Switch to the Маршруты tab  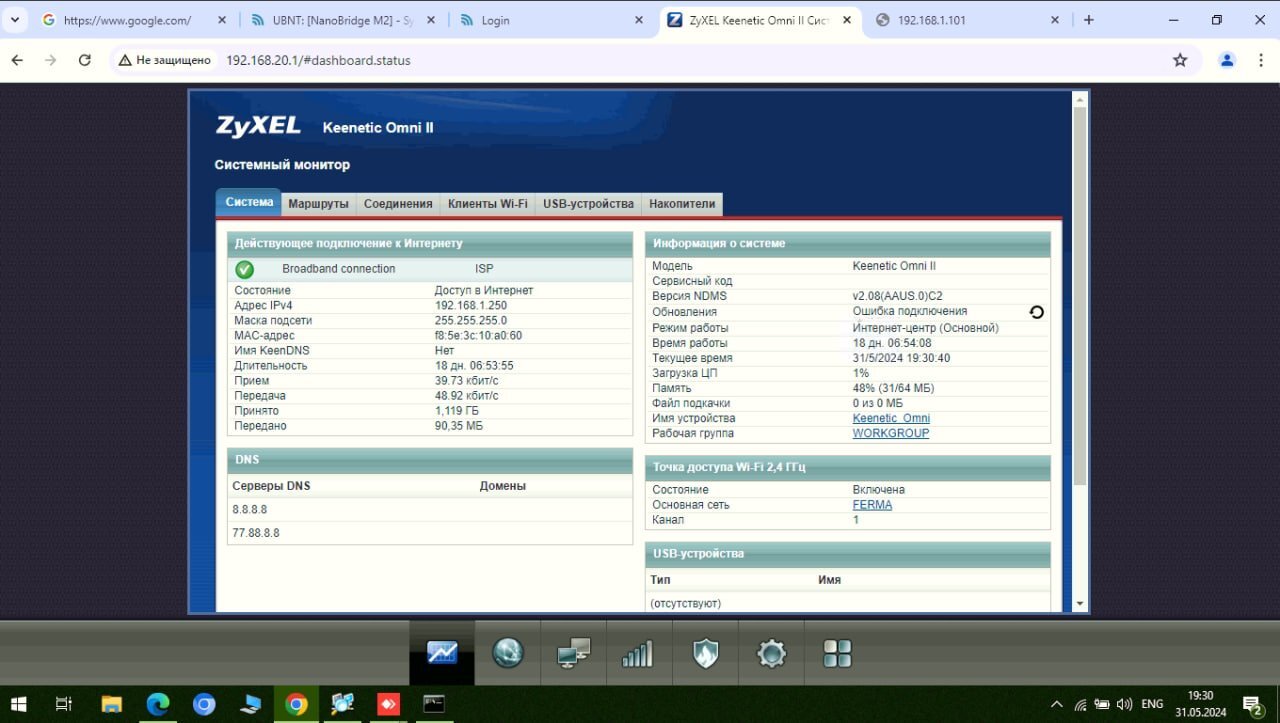318,204
